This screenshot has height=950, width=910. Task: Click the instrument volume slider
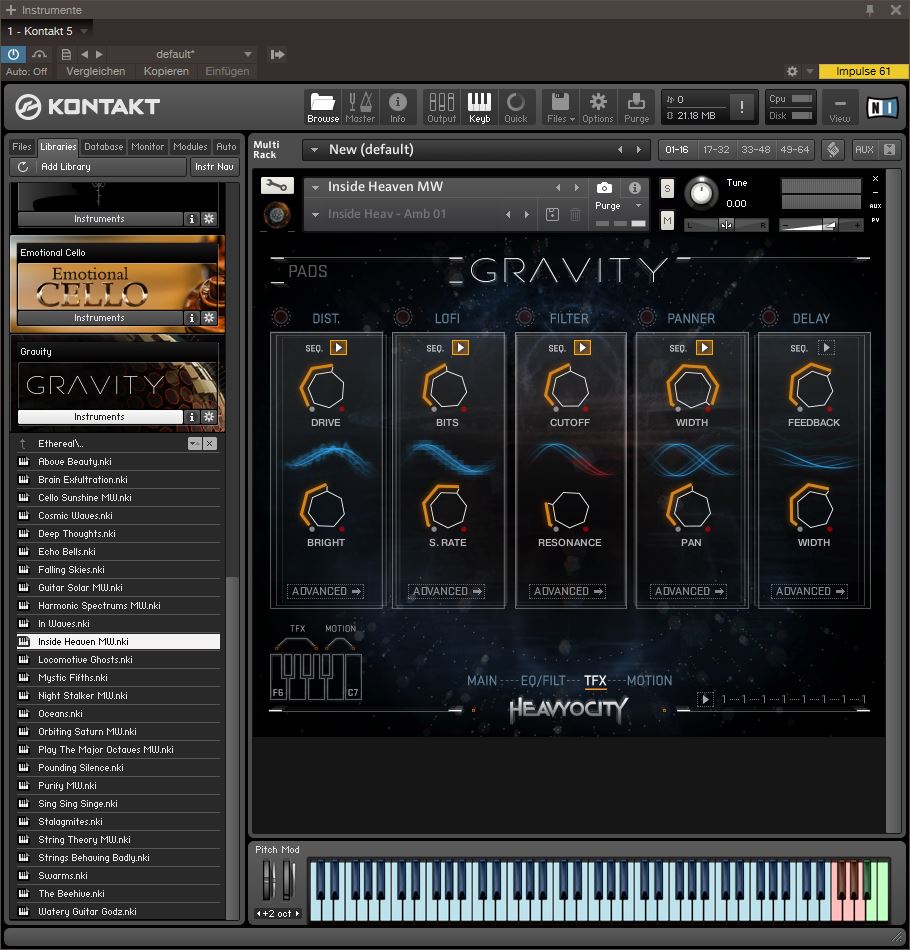point(820,226)
